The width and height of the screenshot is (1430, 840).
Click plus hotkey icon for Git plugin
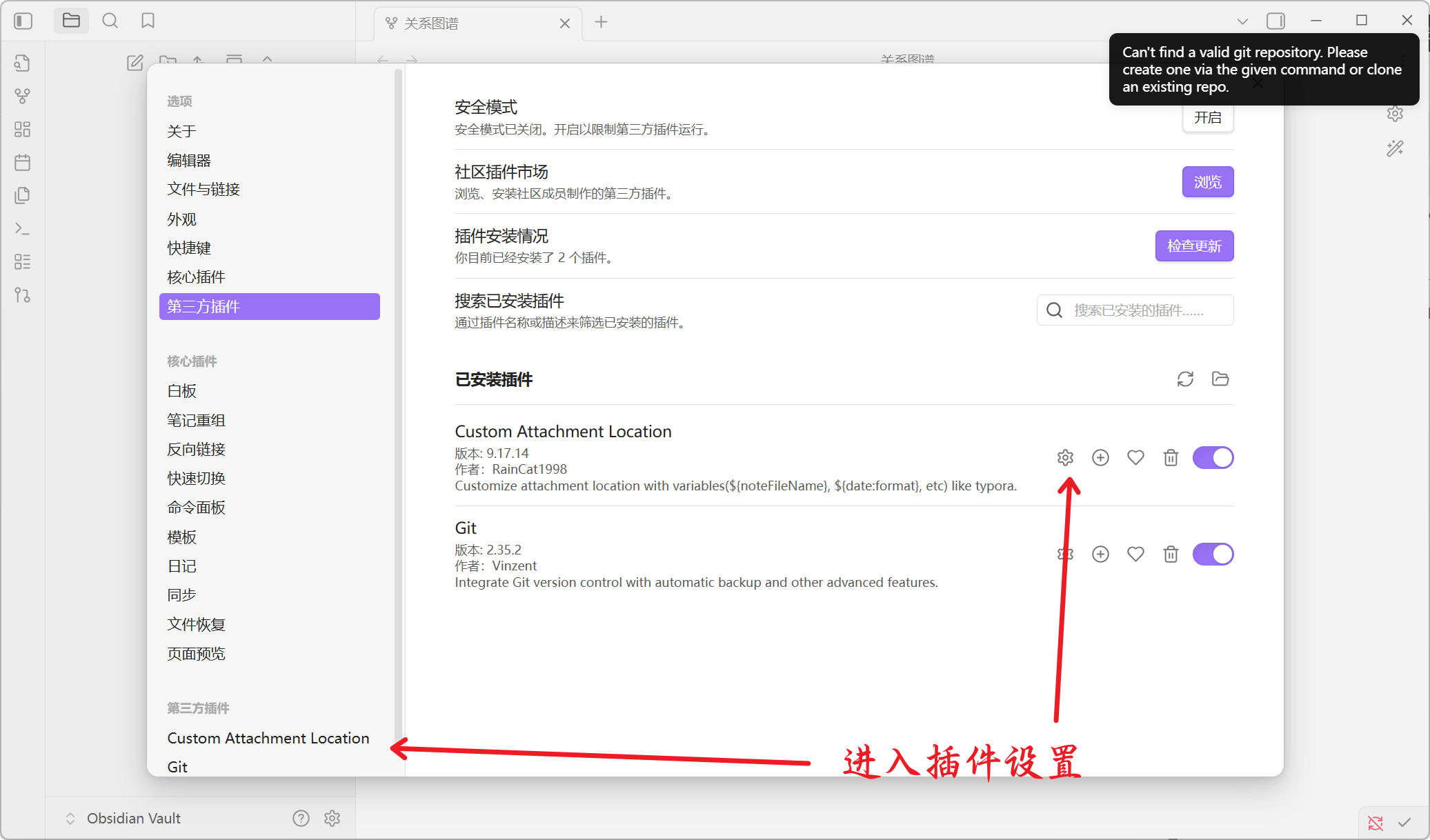tap(1100, 554)
